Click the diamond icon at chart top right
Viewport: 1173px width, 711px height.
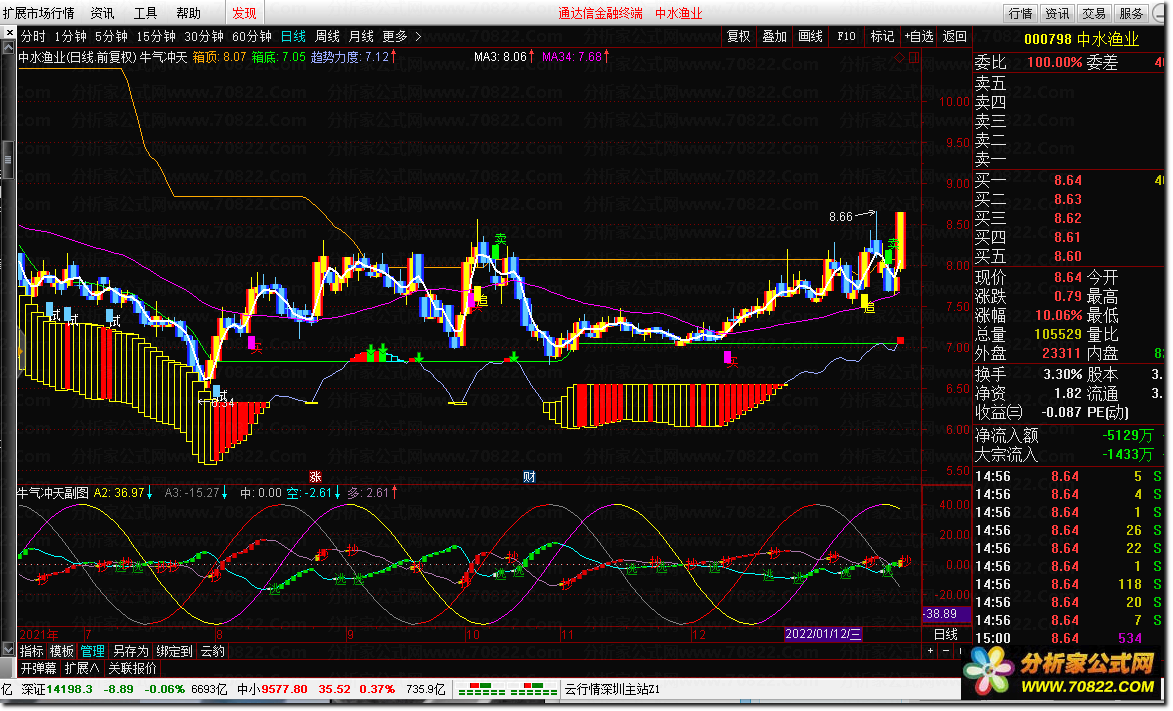(x=900, y=57)
